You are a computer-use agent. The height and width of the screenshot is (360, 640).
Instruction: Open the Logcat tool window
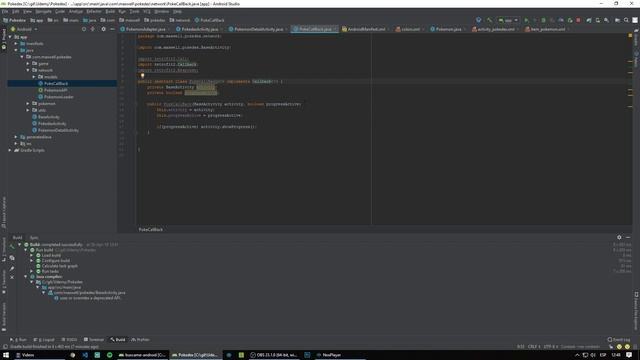44,340
